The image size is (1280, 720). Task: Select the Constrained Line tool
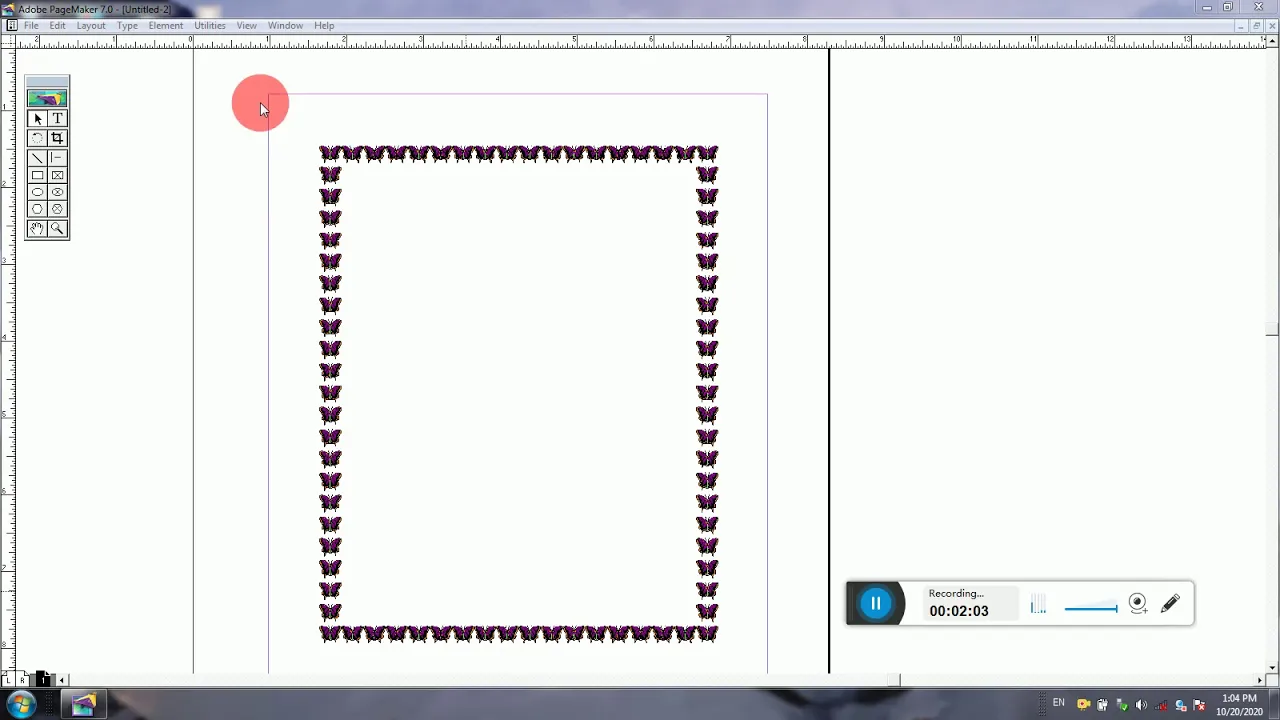pyautogui.click(x=57, y=157)
